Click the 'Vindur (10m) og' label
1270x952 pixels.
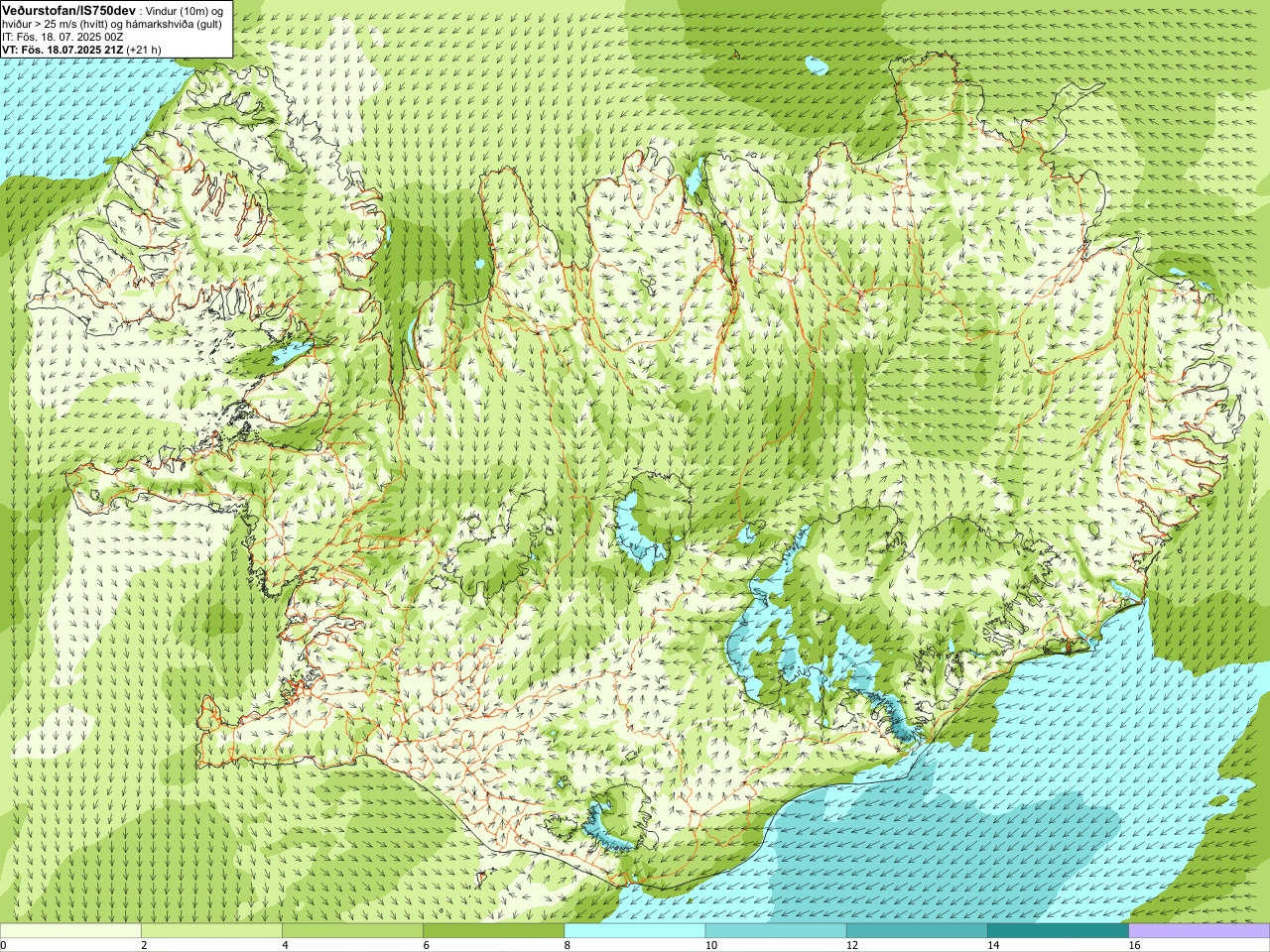pyautogui.click(x=185, y=10)
